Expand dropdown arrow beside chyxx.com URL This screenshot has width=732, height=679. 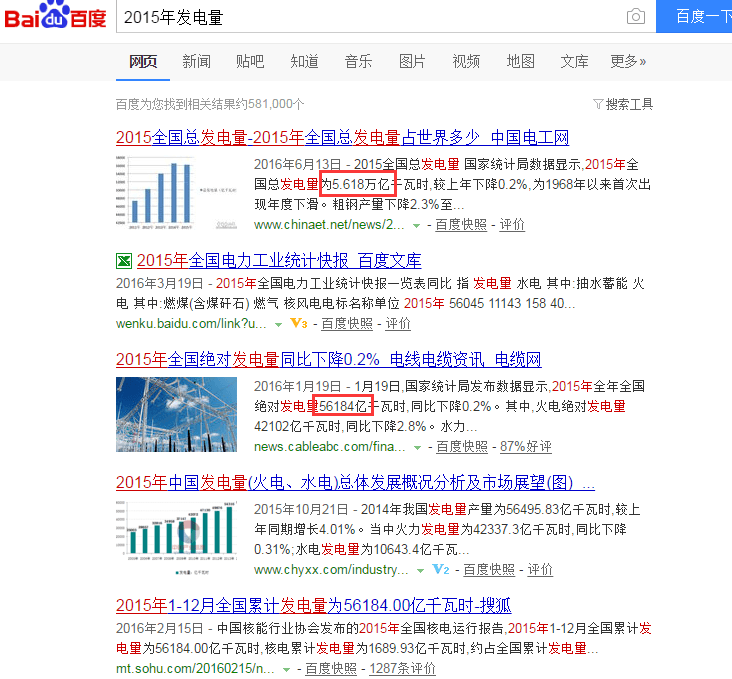click(x=420, y=571)
